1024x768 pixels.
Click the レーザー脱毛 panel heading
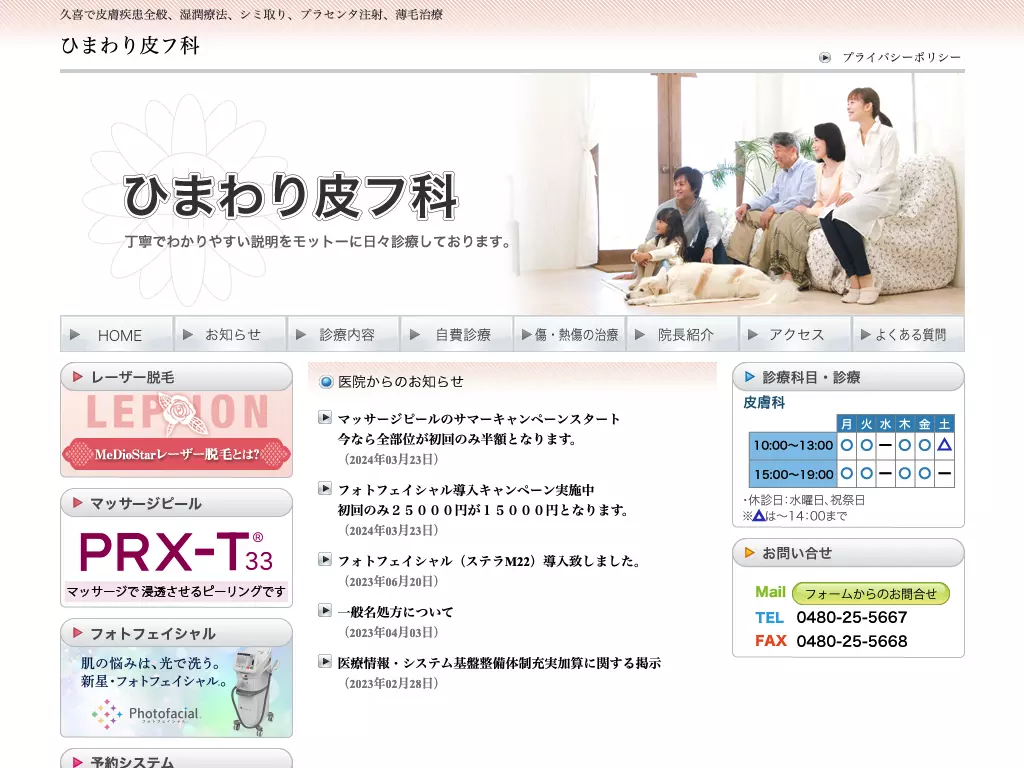176,377
